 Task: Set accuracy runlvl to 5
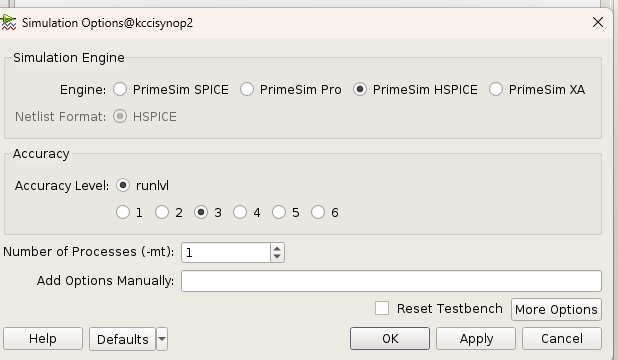[x=279, y=213]
